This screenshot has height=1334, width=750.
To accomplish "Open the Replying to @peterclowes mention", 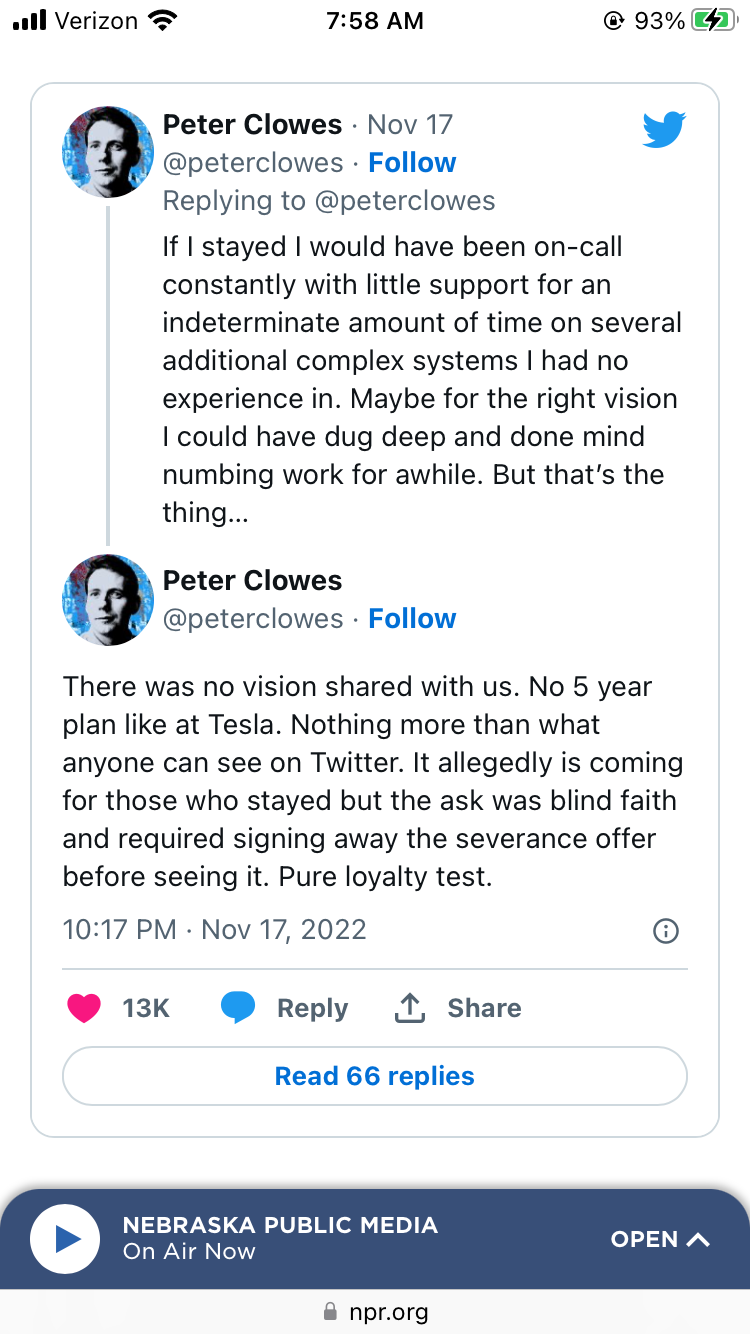I will tap(405, 201).
